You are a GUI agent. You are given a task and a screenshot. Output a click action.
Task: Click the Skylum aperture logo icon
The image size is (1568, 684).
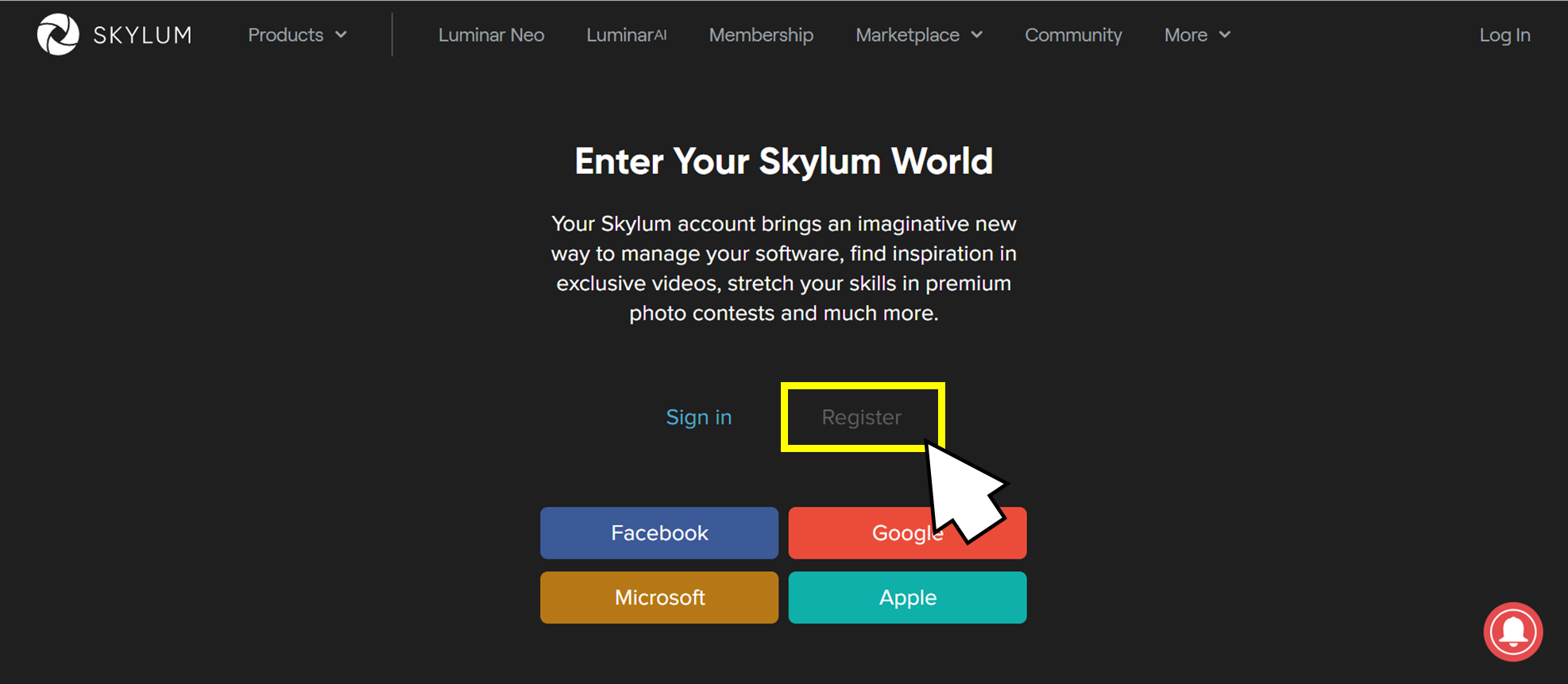pos(58,35)
